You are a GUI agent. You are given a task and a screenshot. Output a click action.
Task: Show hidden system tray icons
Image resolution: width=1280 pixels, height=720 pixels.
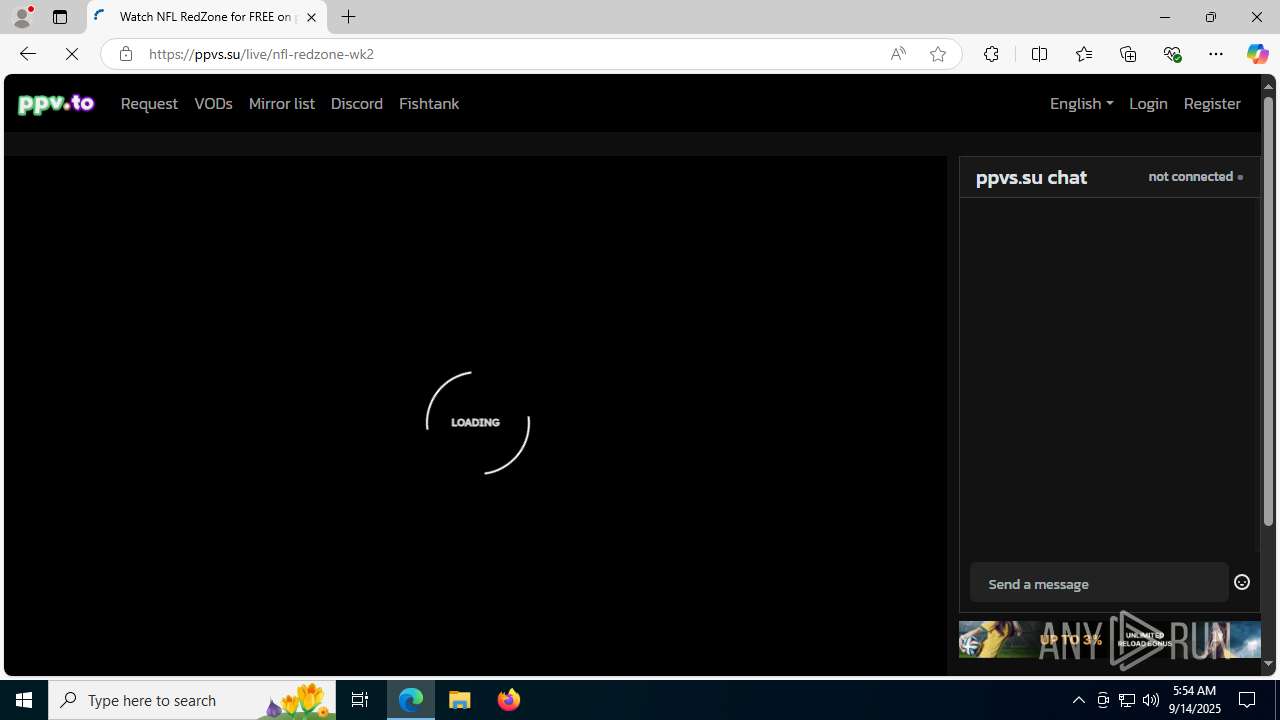1078,700
